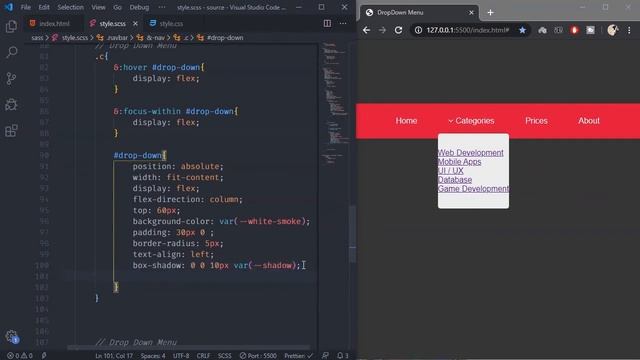Click About in the red navbar

[x=589, y=121]
